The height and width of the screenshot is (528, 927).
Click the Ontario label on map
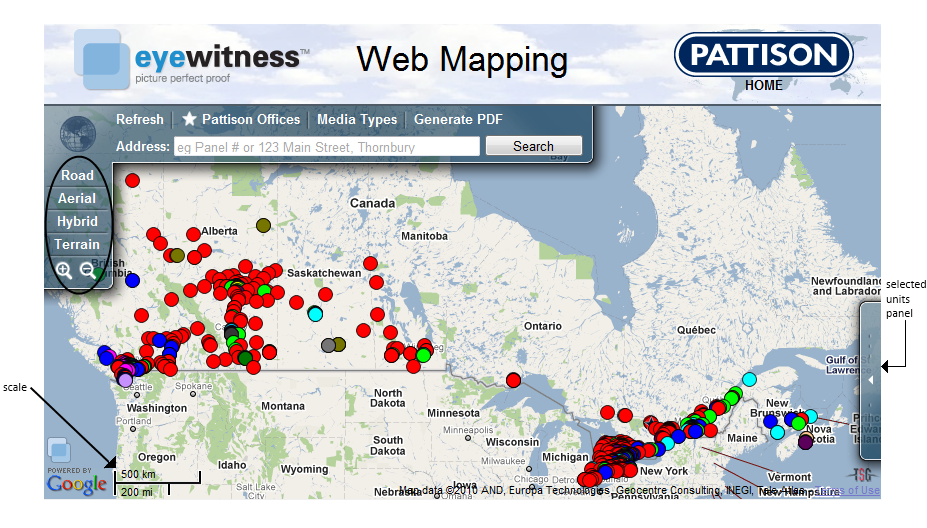pos(543,326)
